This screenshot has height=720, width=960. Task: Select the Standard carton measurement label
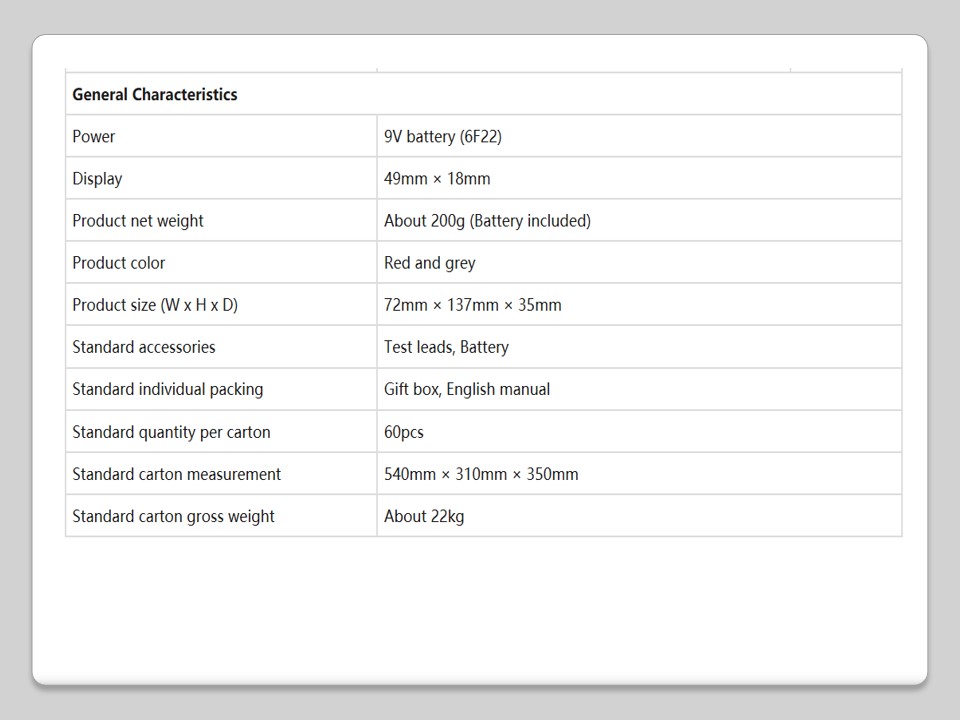(x=177, y=474)
